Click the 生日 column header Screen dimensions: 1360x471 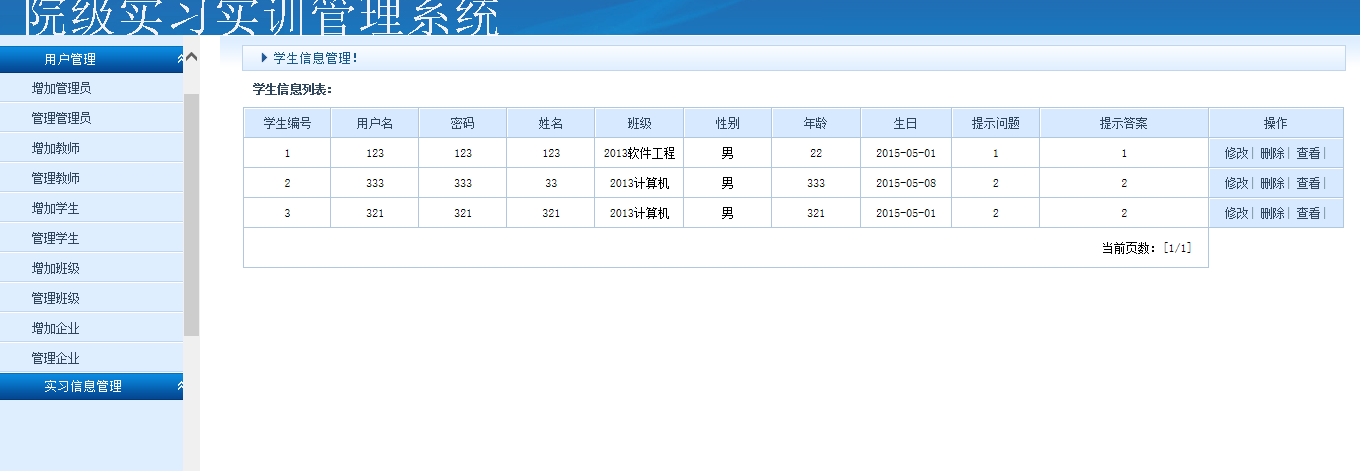click(906, 123)
